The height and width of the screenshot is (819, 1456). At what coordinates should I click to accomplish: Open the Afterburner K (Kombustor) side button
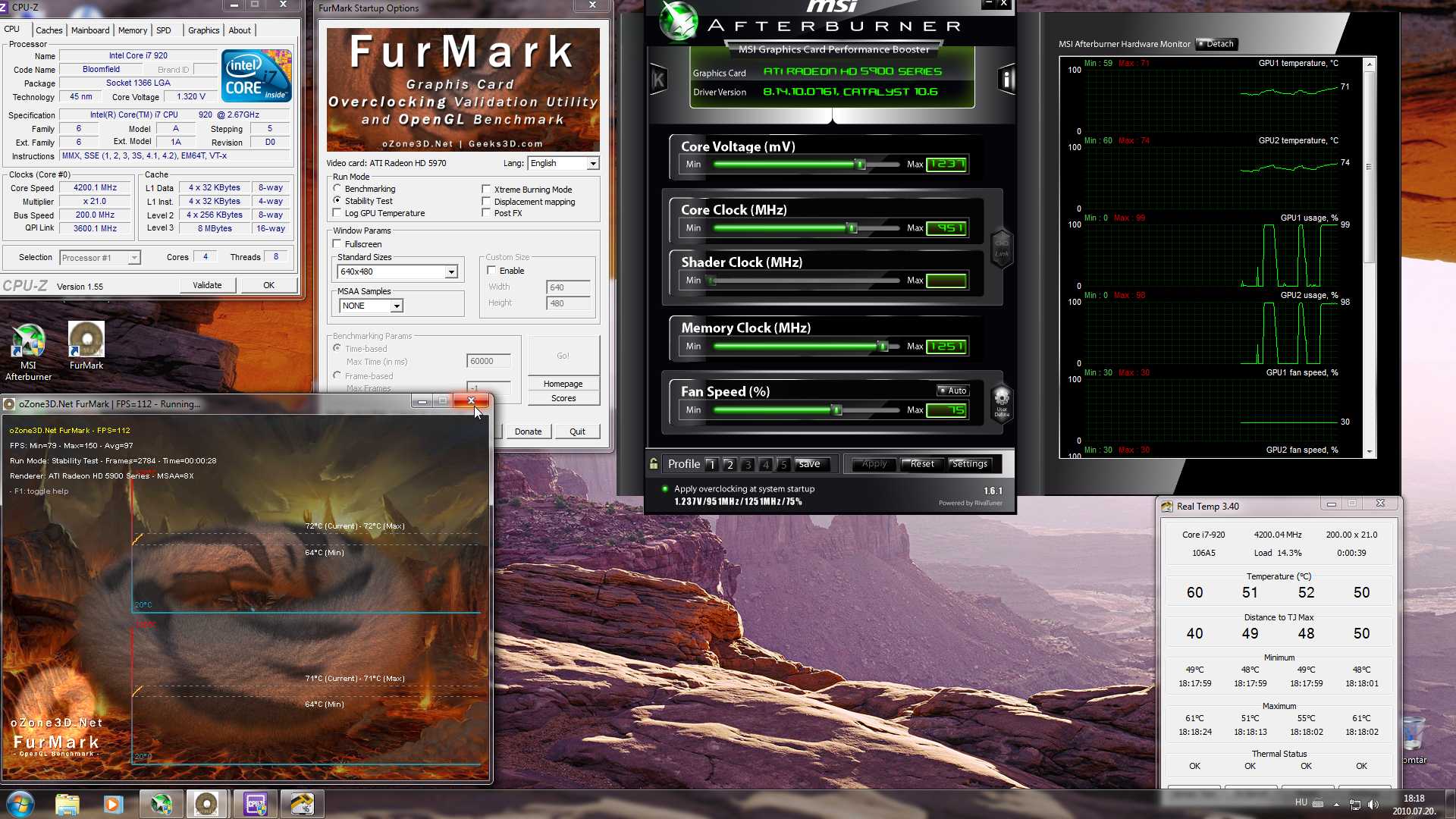[657, 79]
